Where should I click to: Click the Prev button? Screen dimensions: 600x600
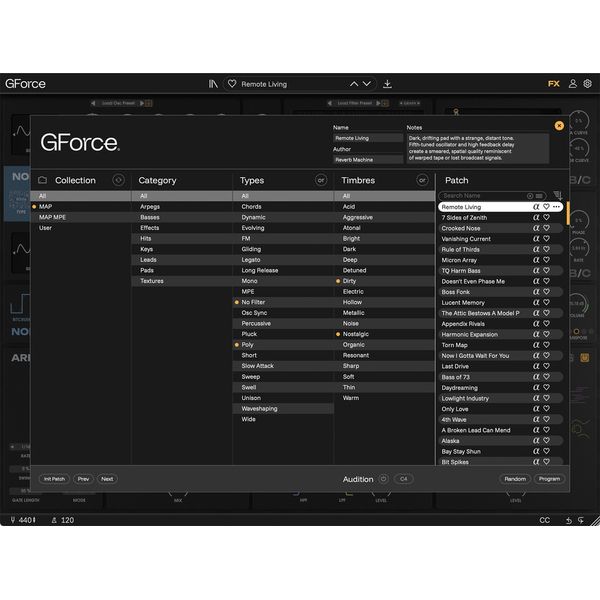(83, 479)
